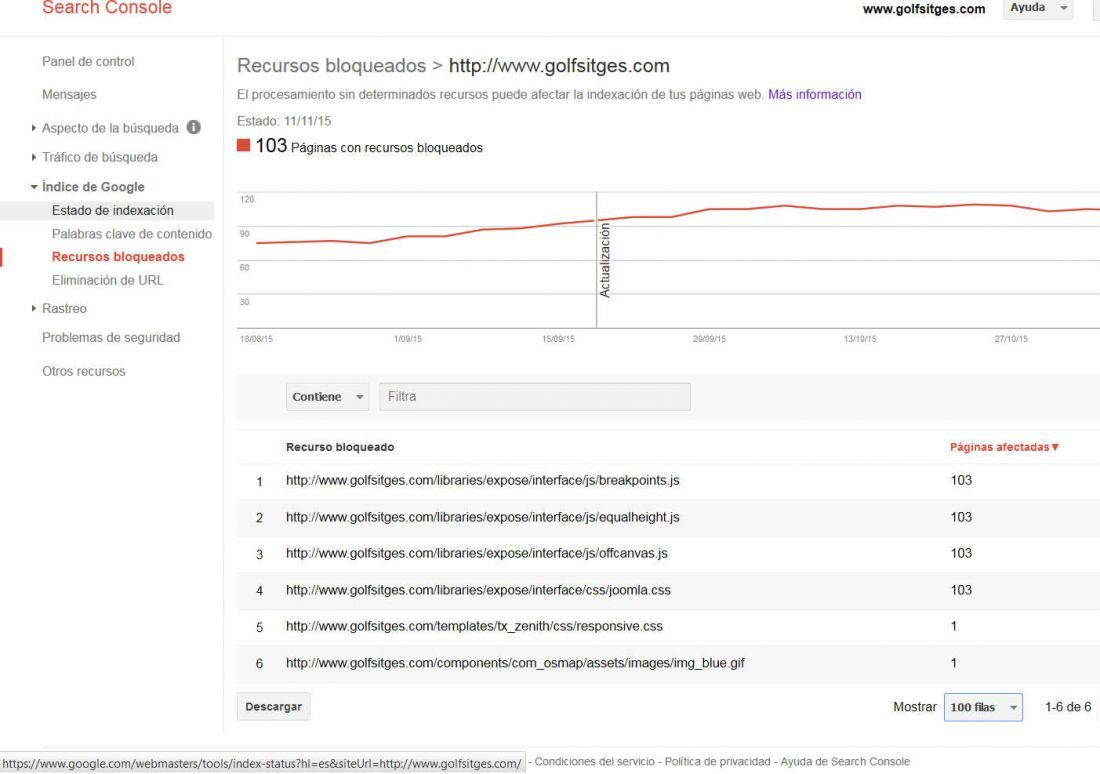Click the Search Console logo title
Image resolution: width=1100 pixels, height=774 pixels.
click(107, 8)
